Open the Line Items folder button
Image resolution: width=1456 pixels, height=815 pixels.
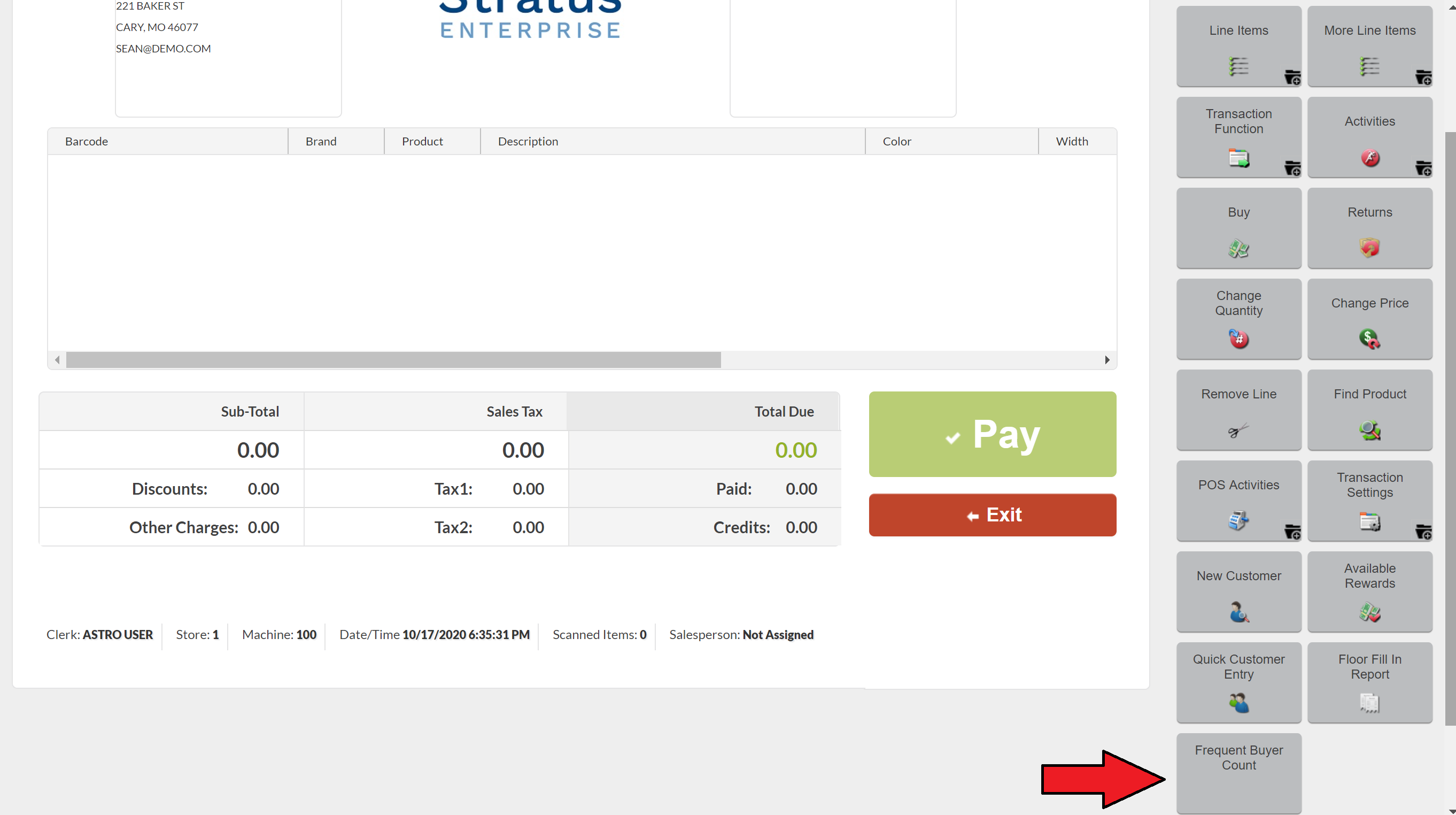(1238, 47)
